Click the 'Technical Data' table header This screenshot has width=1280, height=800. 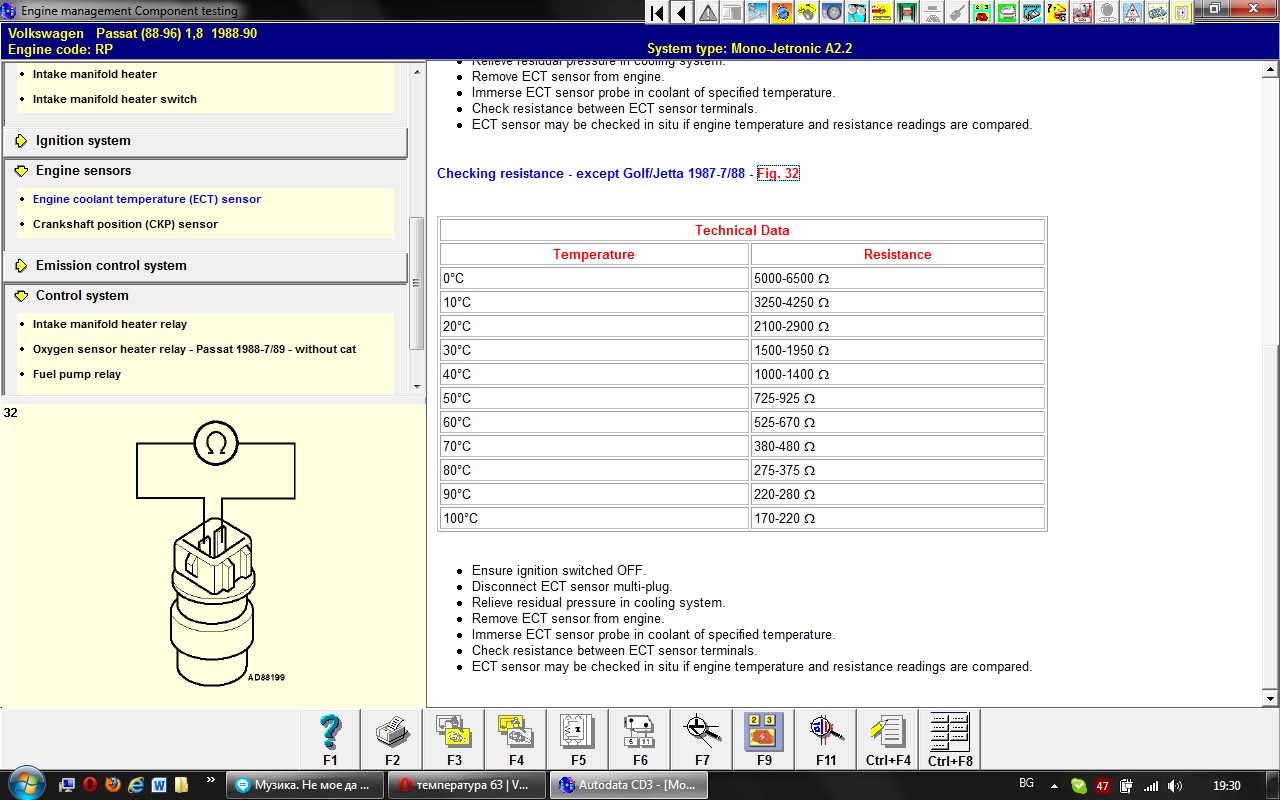[x=742, y=230]
